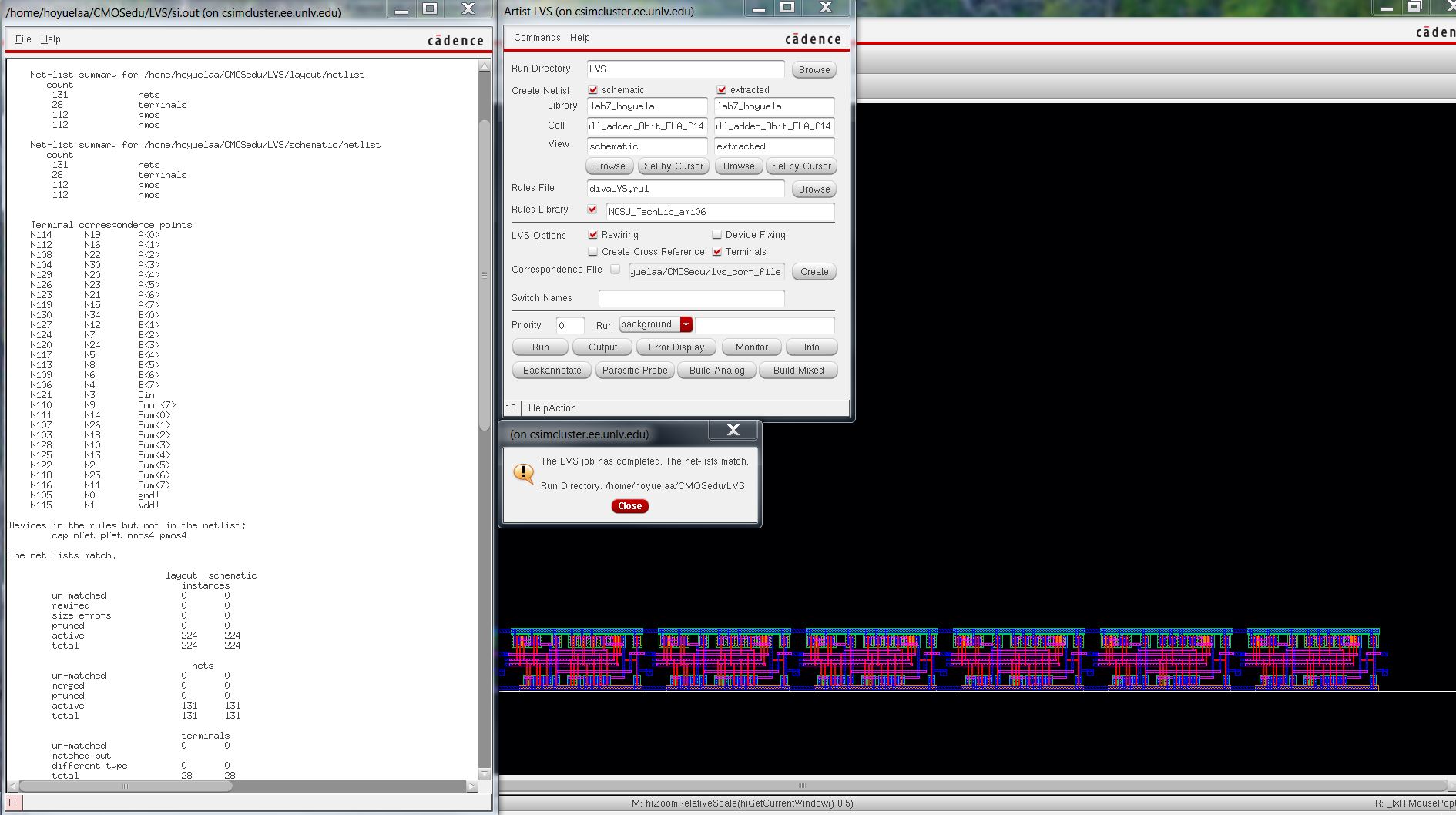Click the layout window horizontal scrollbar

pos(801,786)
